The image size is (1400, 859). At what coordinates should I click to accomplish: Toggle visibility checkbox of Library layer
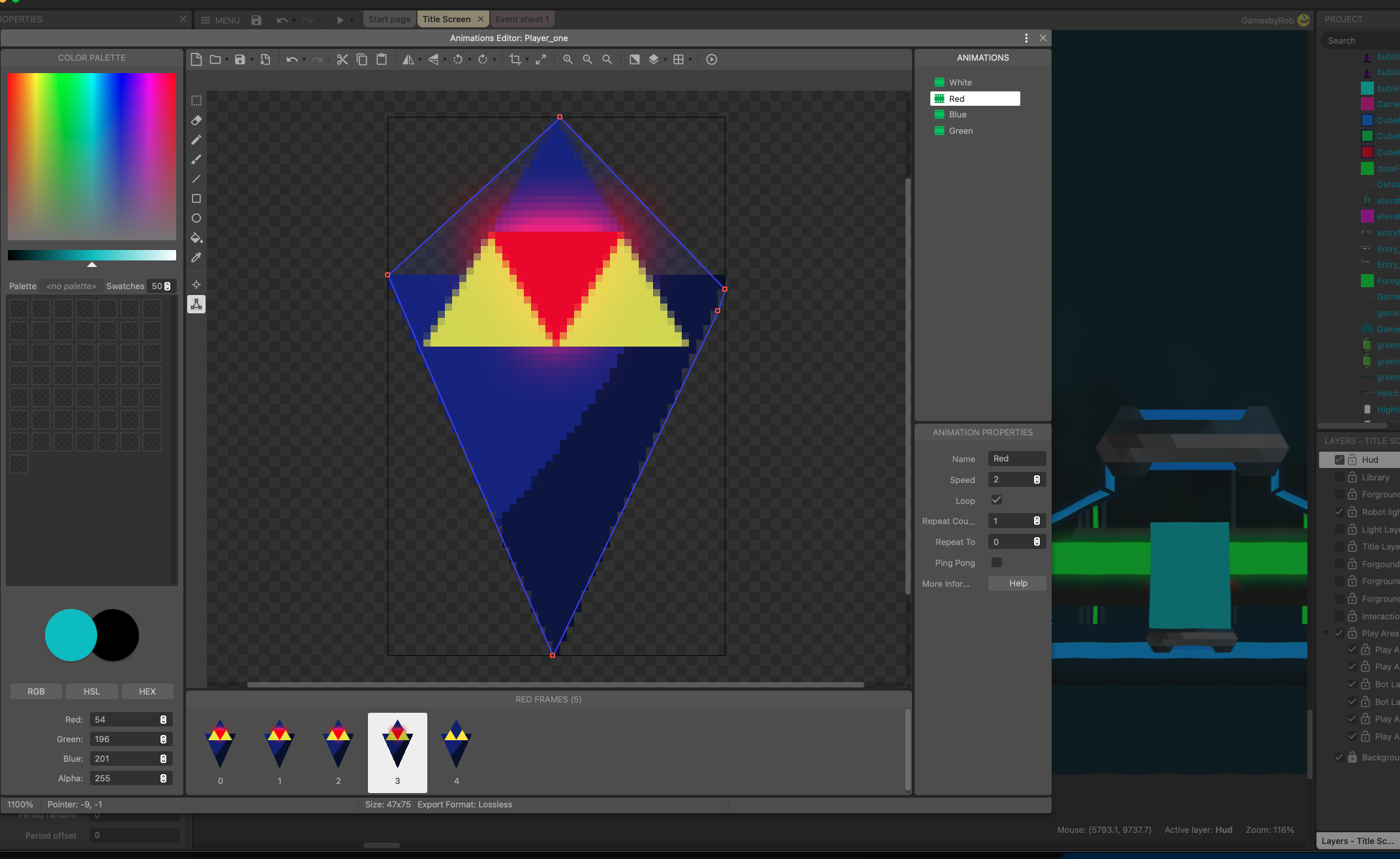1339,477
